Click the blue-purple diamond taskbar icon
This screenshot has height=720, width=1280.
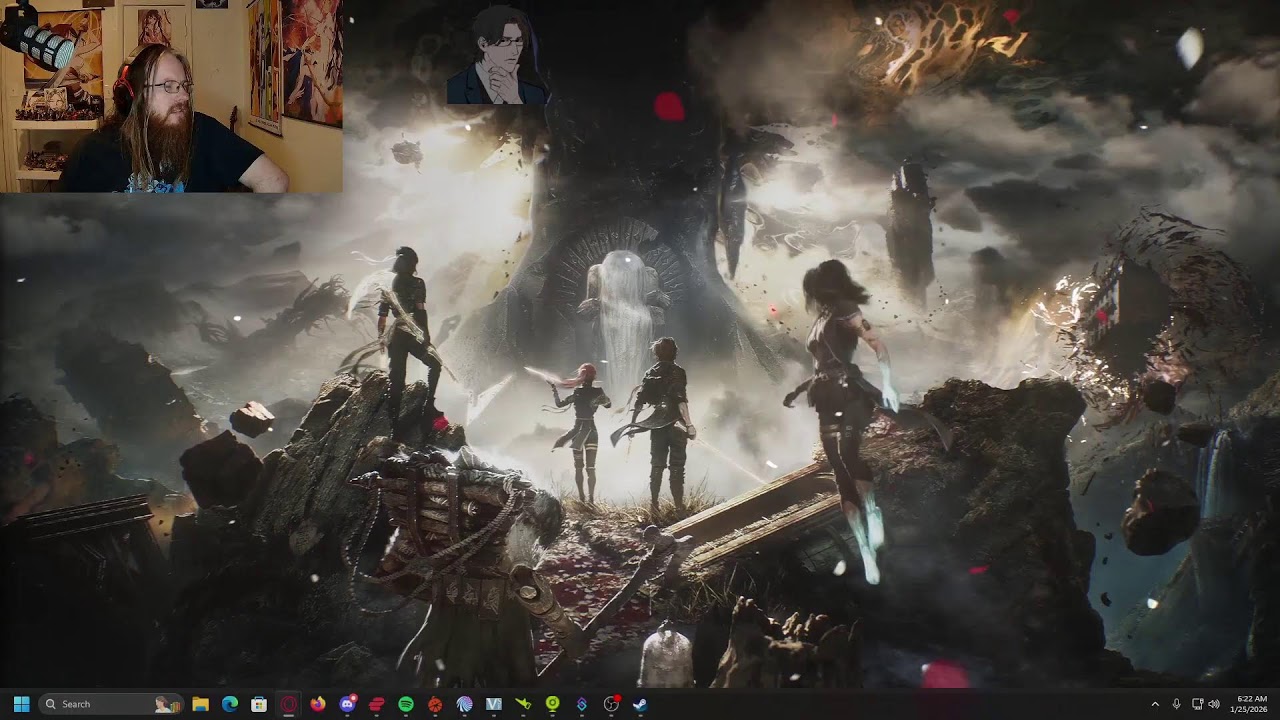[x=582, y=704]
